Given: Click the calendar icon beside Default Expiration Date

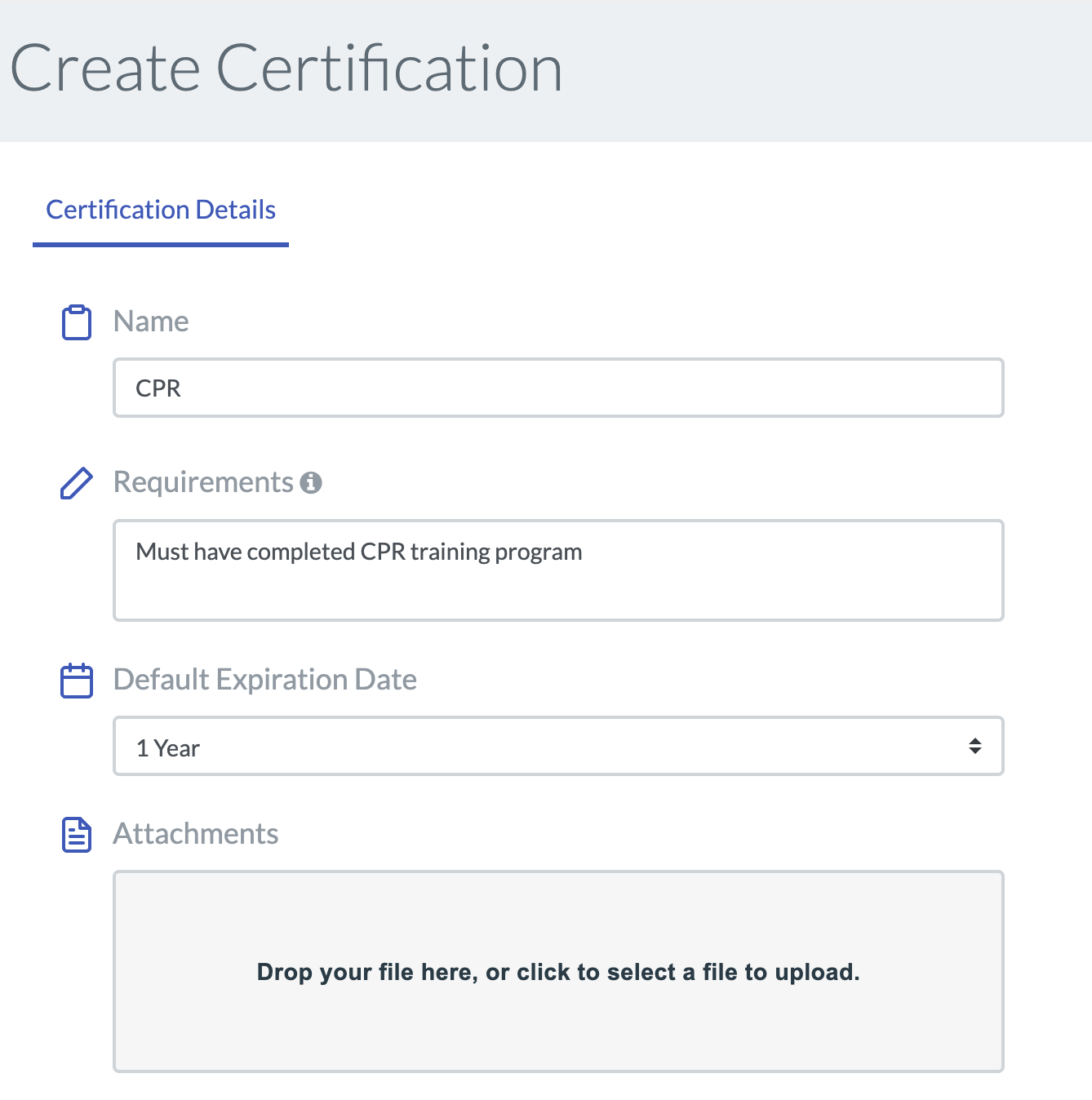Looking at the screenshot, I should pyautogui.click(x=77, y=681).
